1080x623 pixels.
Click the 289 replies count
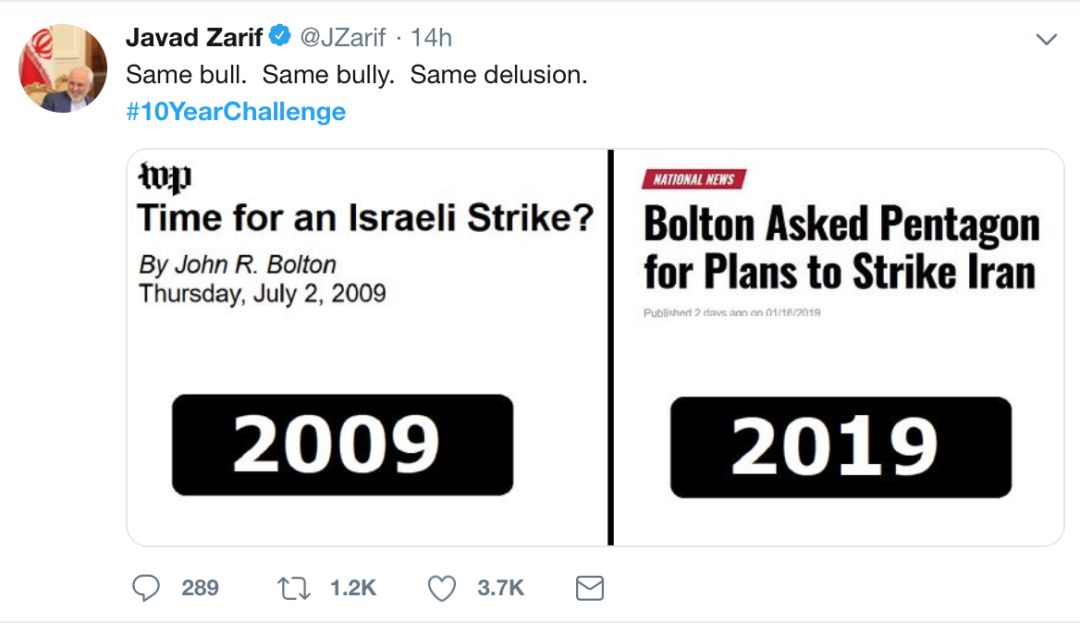point(200,588)
